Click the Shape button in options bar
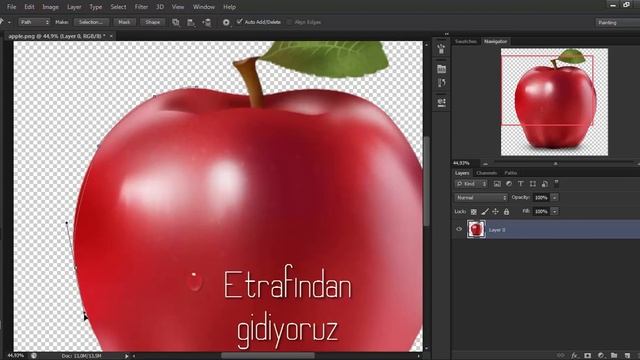640x360 pixels. pyautogui.click(x=153, y=22)
